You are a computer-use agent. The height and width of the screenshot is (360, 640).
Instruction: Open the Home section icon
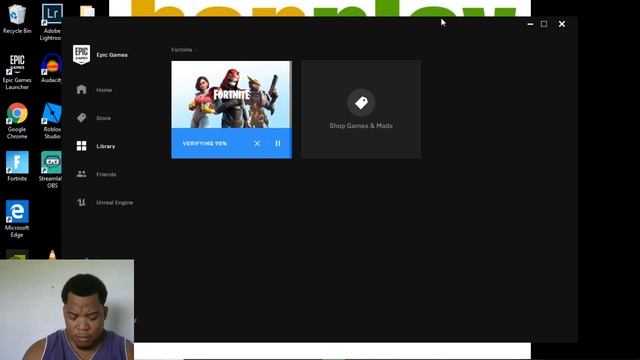(81, 89)
